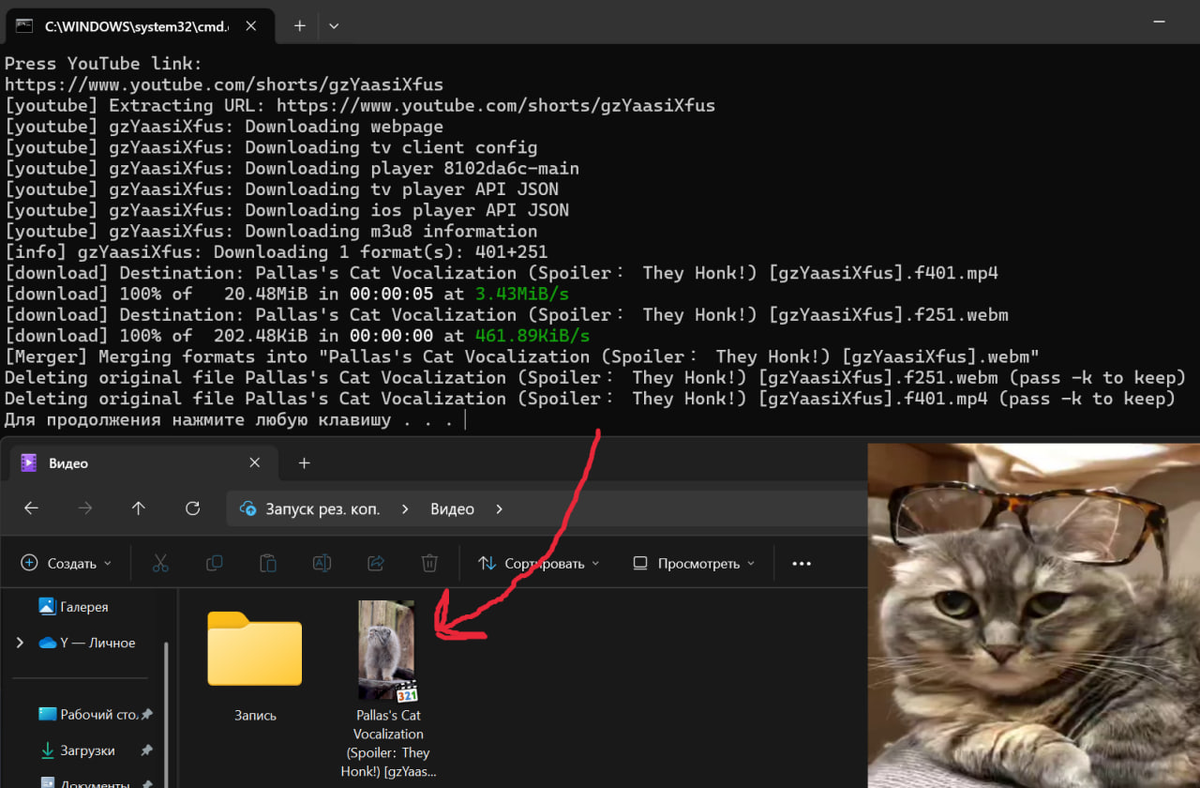Open the Просмотреть view menu
Viewport: 1200px width, 788px height.
pyautogui.click(x=693, y=564)
